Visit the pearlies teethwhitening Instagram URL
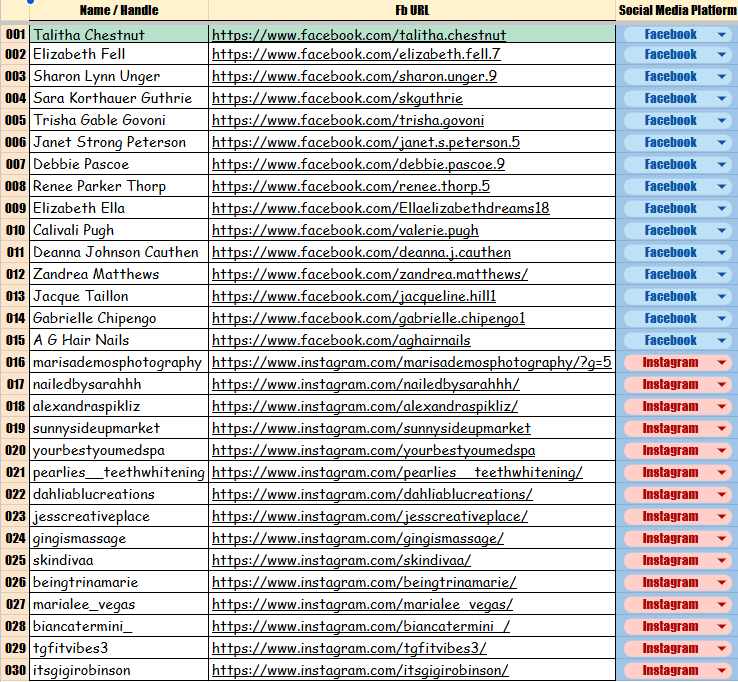This screenshot has height=682, width=738. click(x=397, y=473)
